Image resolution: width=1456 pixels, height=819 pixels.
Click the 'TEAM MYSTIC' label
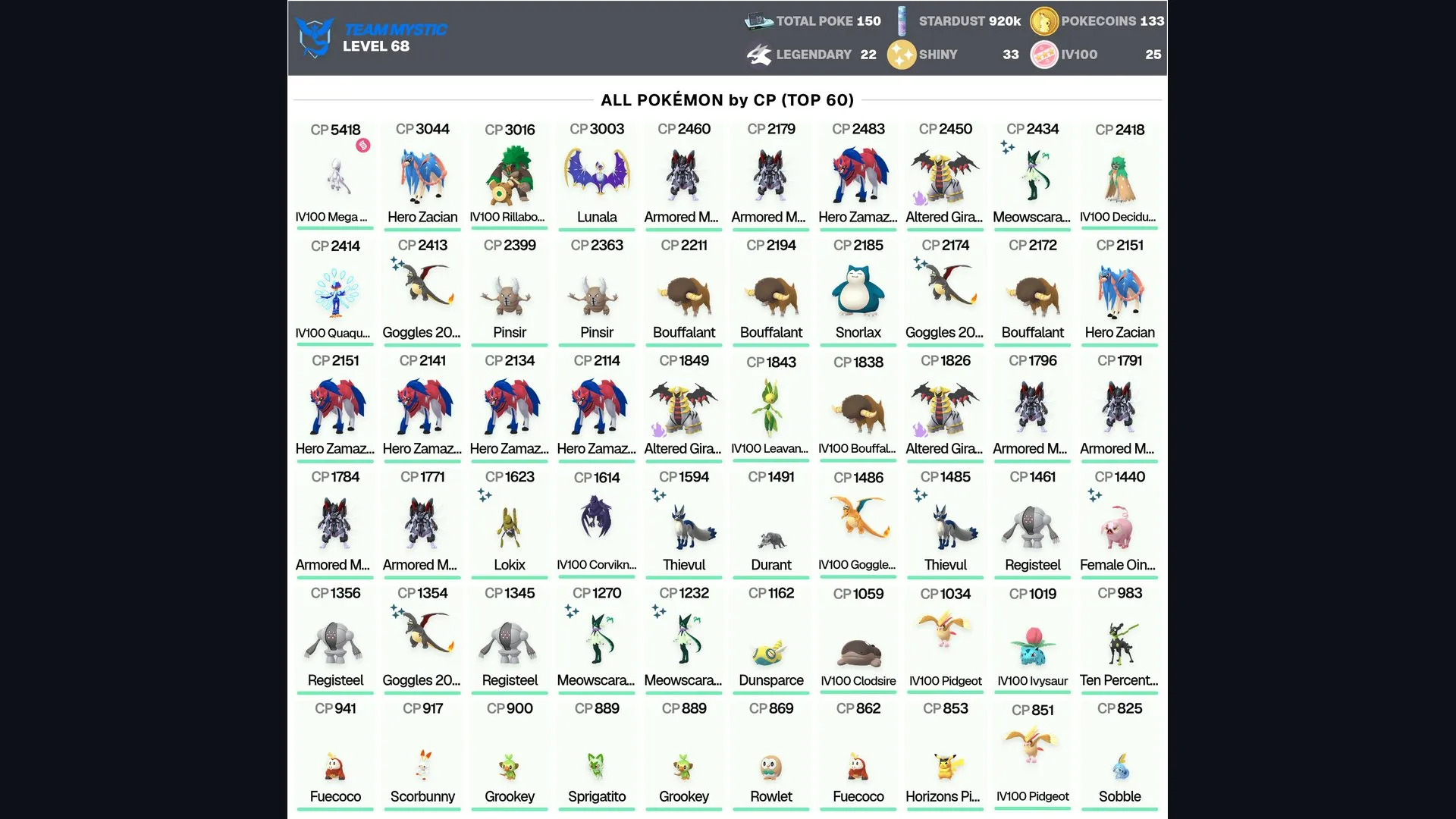[395, 30]
